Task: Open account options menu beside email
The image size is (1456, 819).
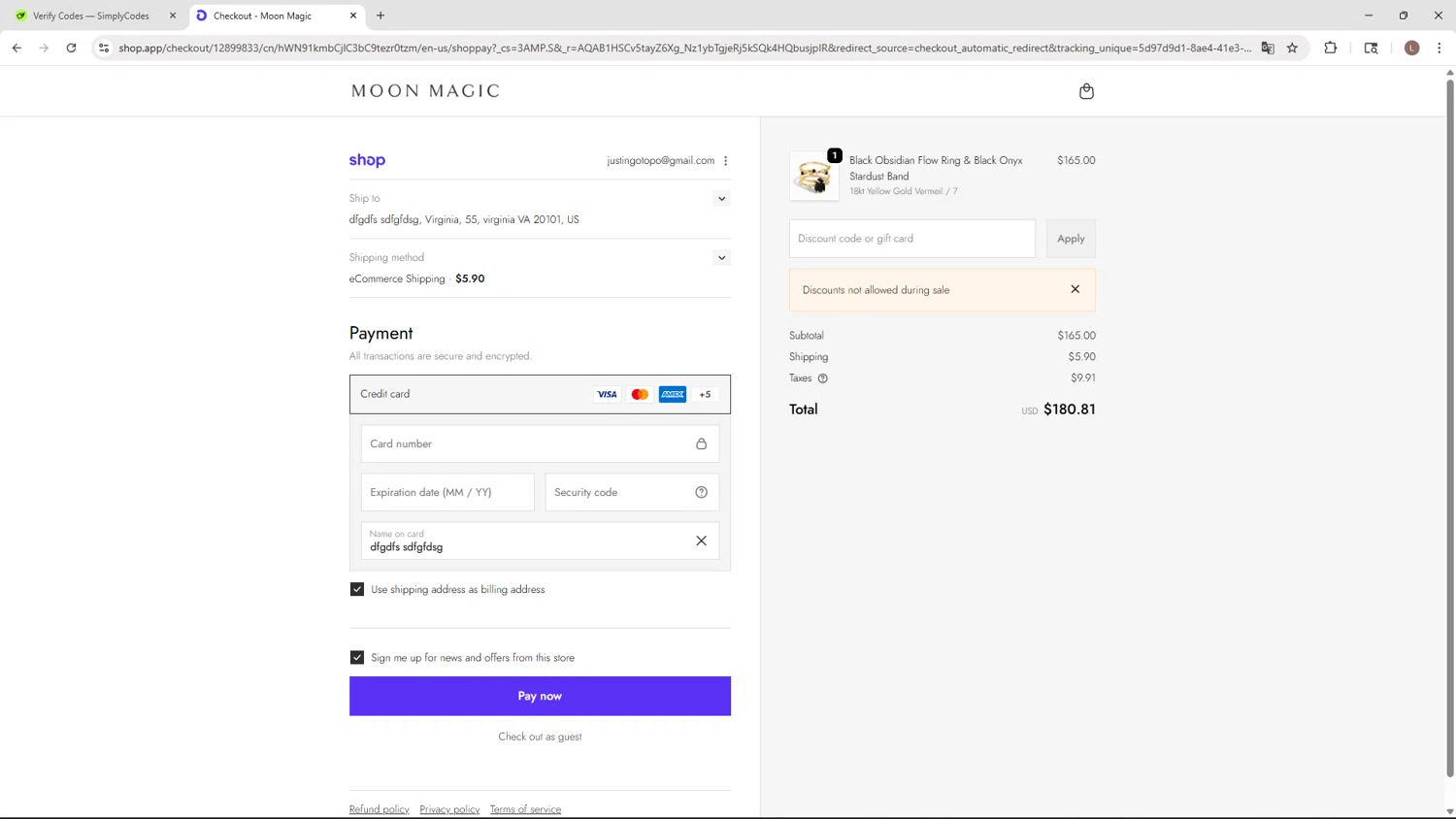Action: (725, 161)
